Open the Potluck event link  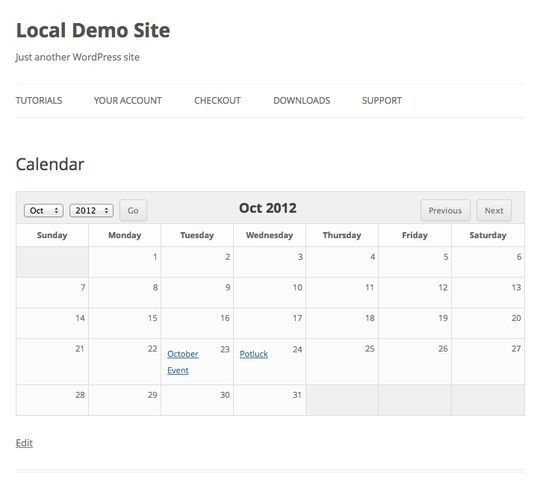pos(254,354)
